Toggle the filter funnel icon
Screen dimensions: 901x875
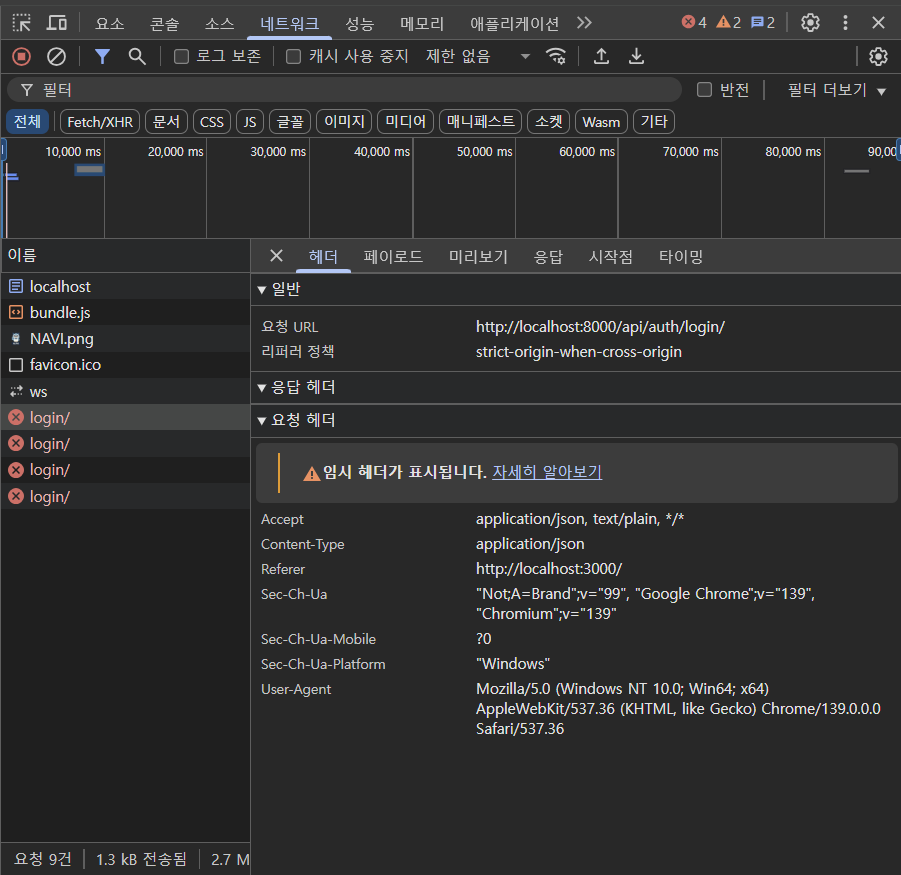[102, 56]
